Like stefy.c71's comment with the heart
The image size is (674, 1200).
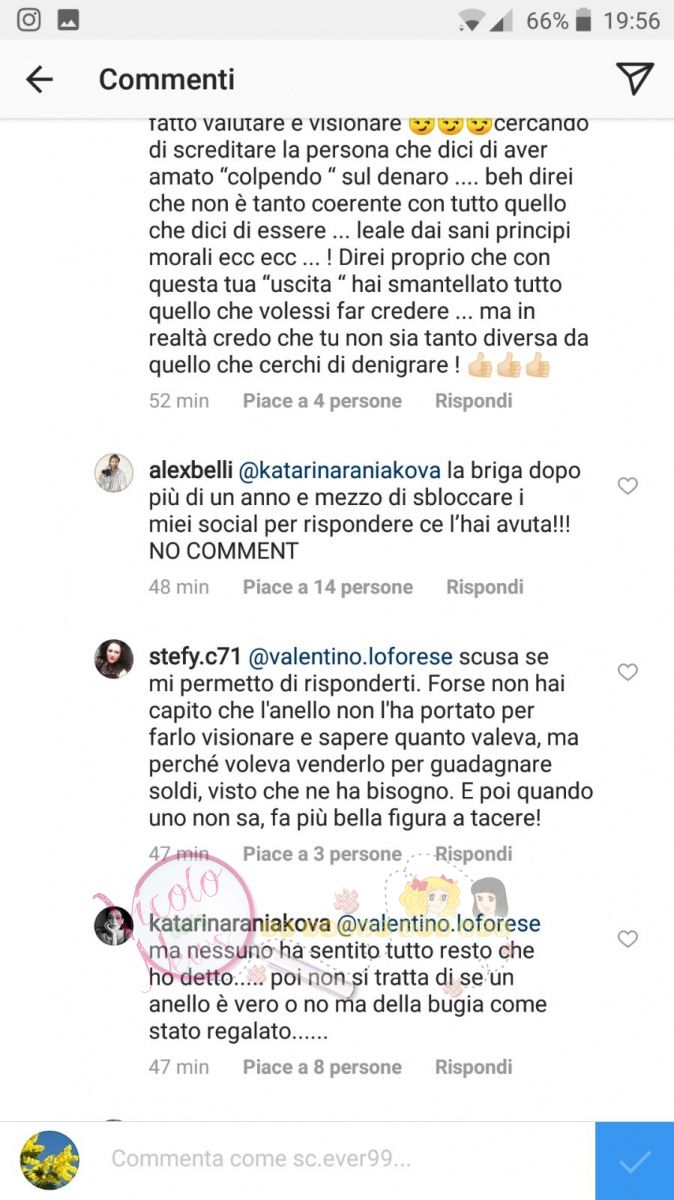pos(628,672)
